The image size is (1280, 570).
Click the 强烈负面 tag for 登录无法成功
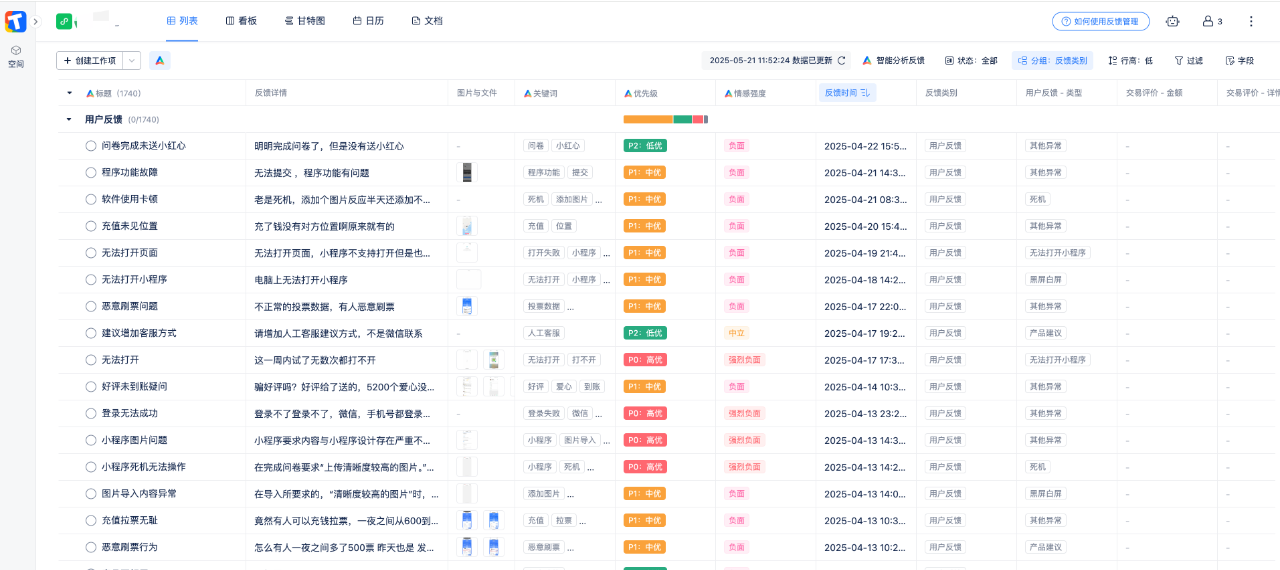745,413
